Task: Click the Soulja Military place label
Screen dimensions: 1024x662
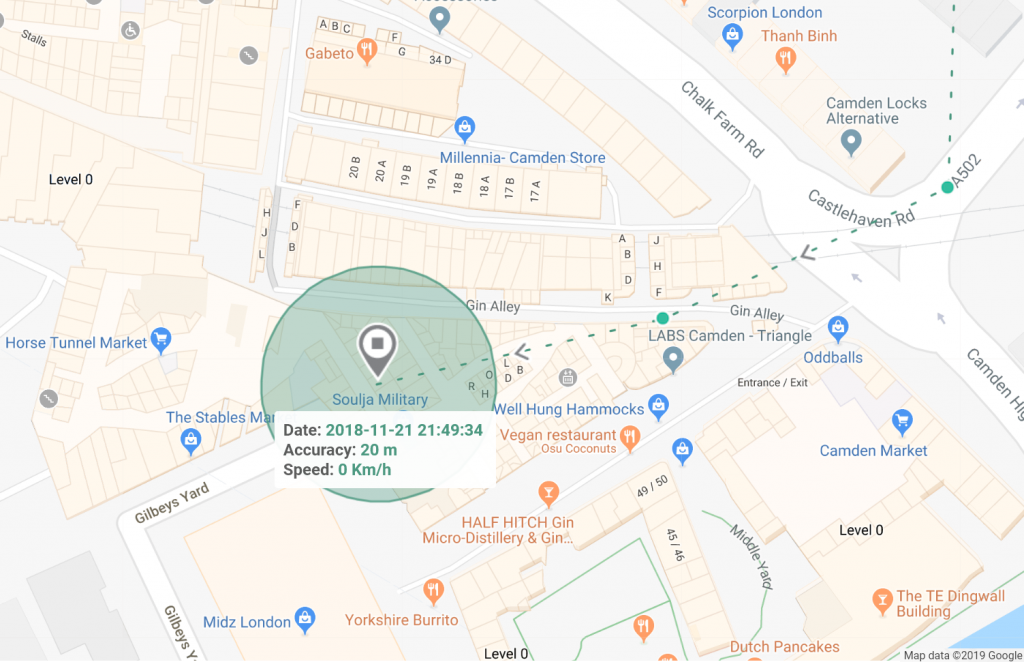Action: click(x=380, y=400)
